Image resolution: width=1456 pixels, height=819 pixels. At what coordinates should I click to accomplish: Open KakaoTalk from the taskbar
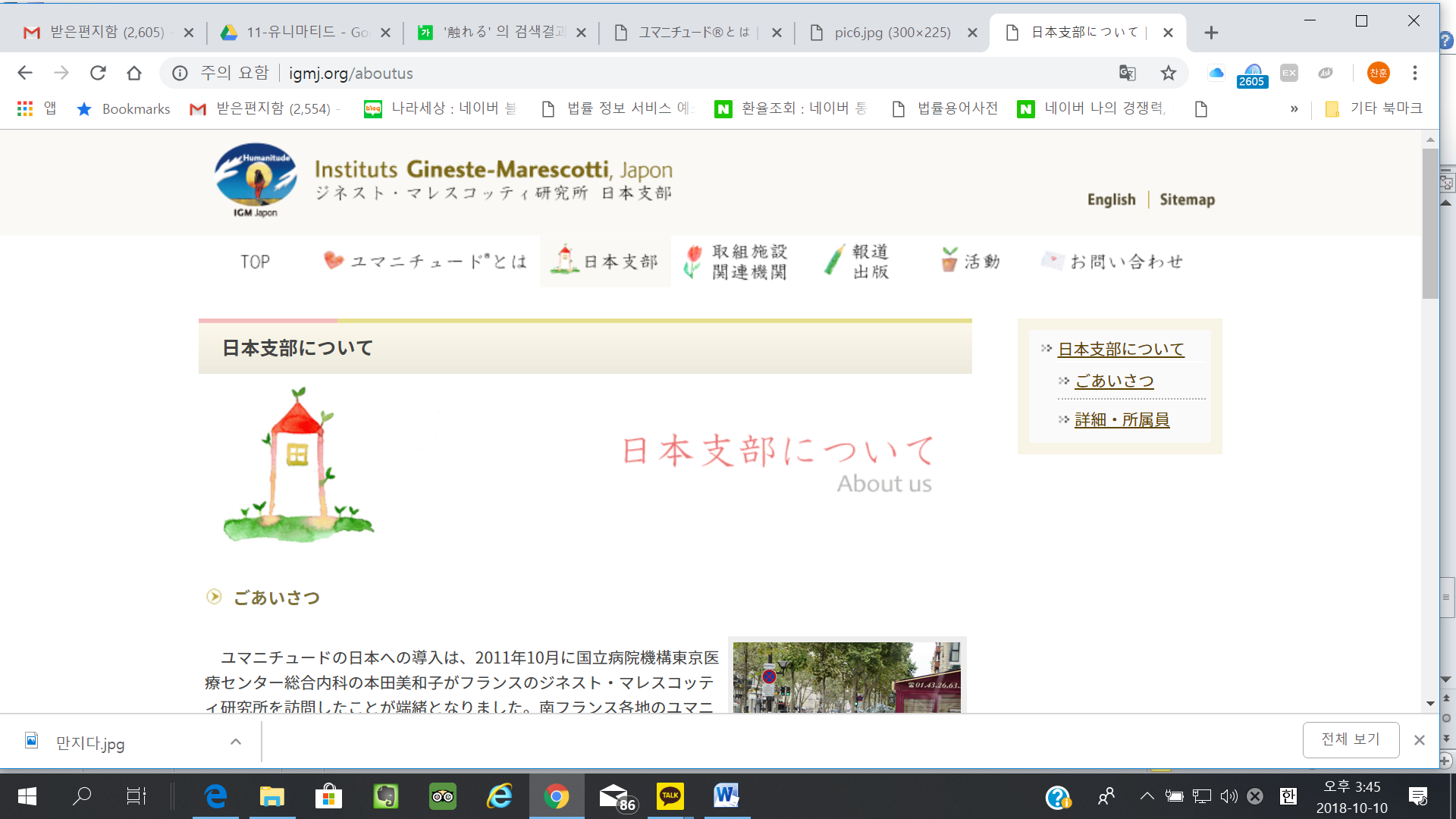click(670, 796)
